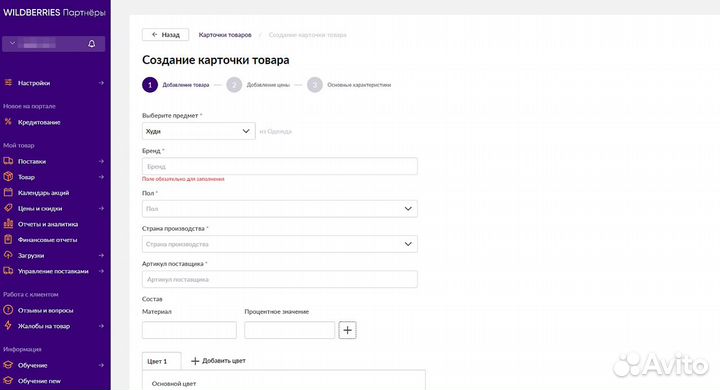Expand Жалобы на товар submenu arrow
The height and width of the screenshot is (390, 720).
tap(101, 326)
